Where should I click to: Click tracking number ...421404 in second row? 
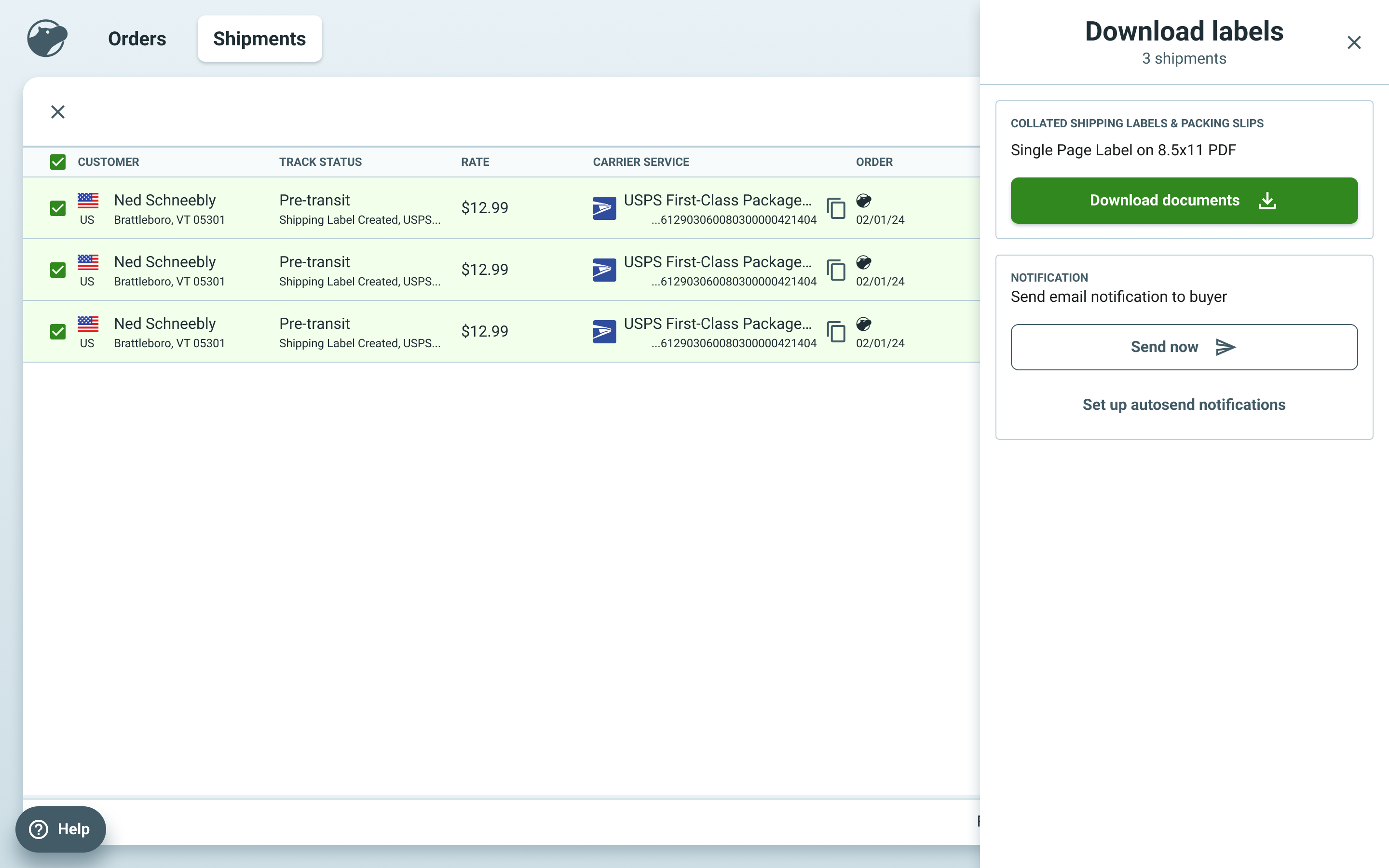point(734,281)
